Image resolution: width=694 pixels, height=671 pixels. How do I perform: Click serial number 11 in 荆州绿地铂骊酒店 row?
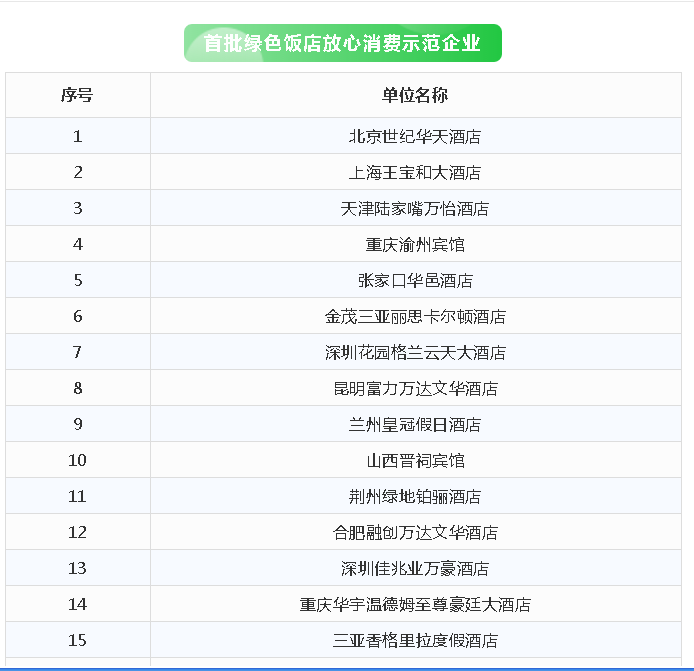(77, 497)
